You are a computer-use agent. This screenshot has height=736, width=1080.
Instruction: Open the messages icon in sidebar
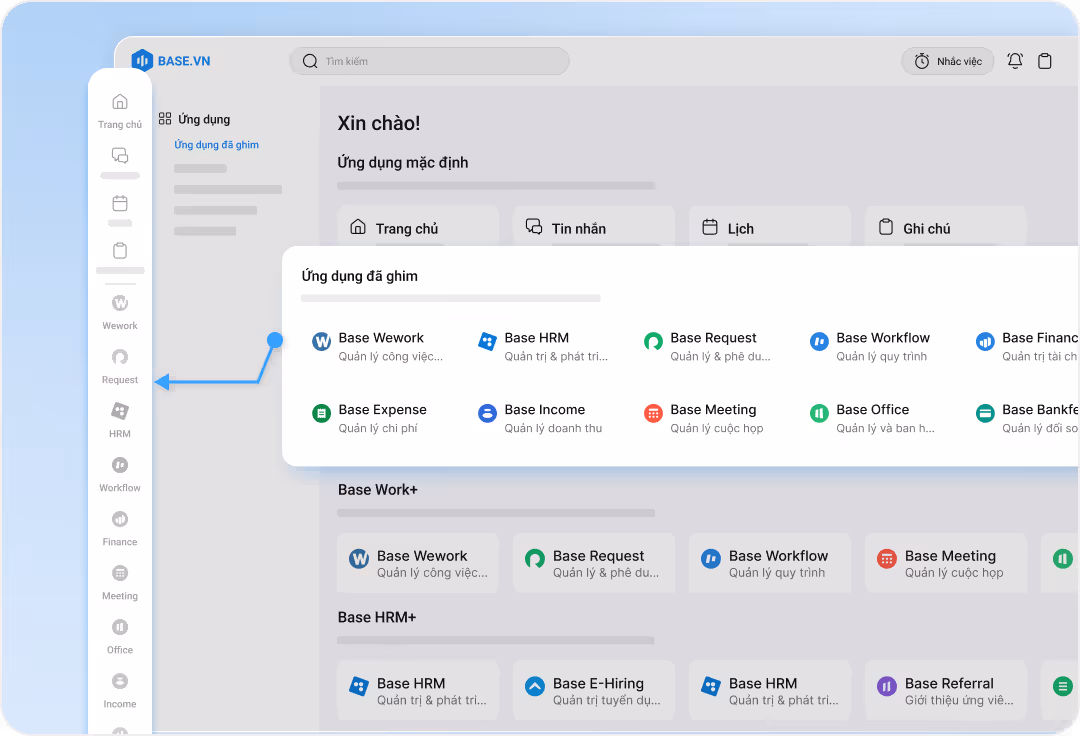120,156
